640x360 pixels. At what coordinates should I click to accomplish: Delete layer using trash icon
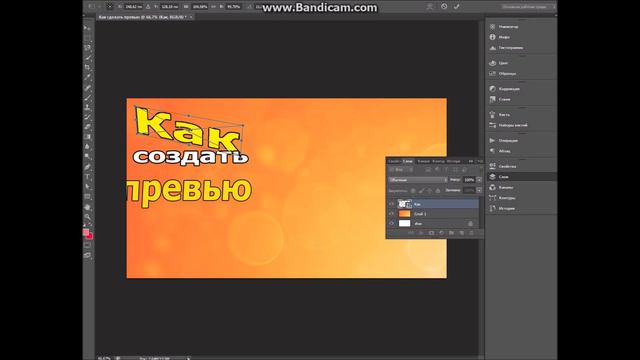471,233
